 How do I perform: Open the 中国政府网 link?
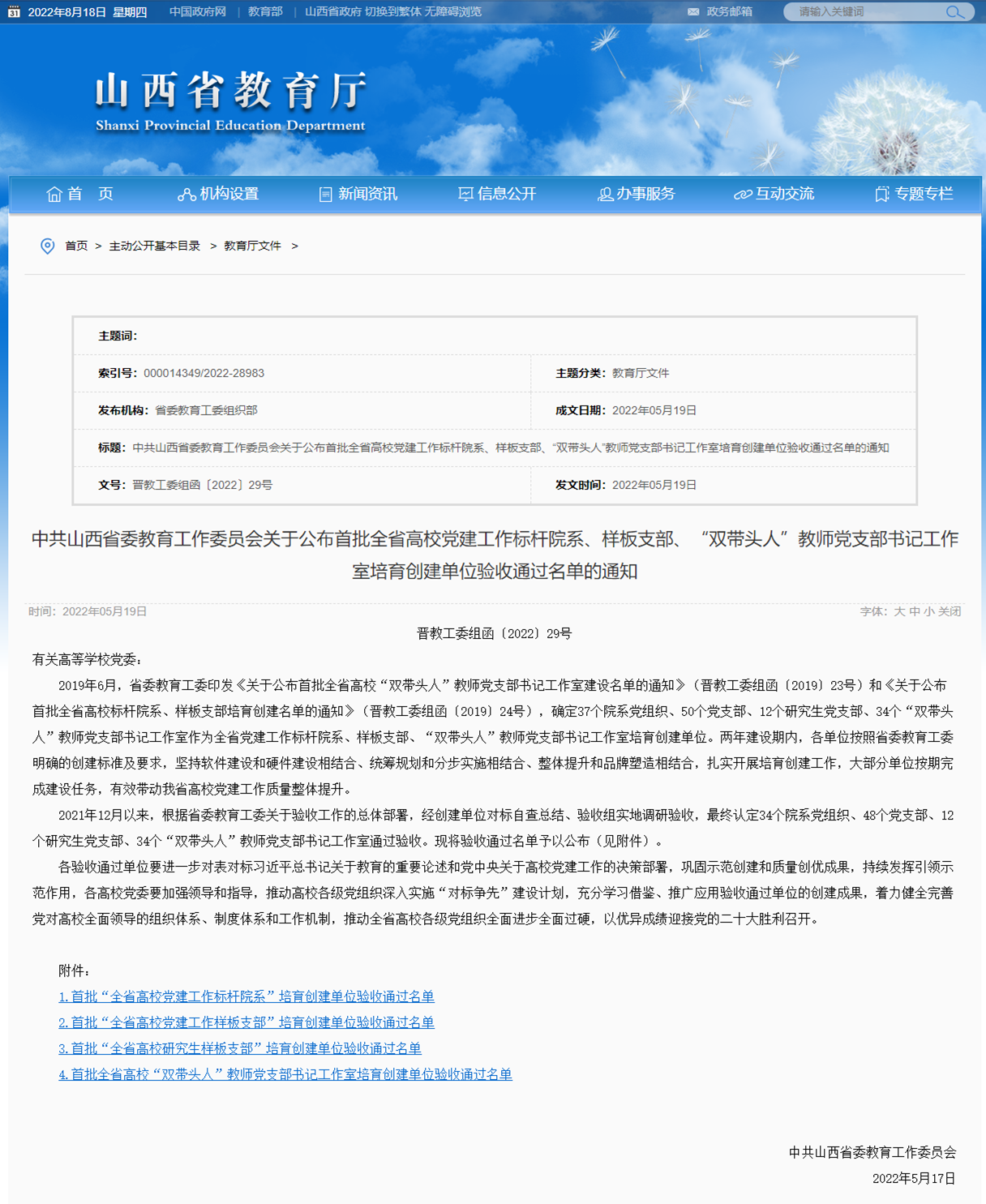[x=198, y=12]
